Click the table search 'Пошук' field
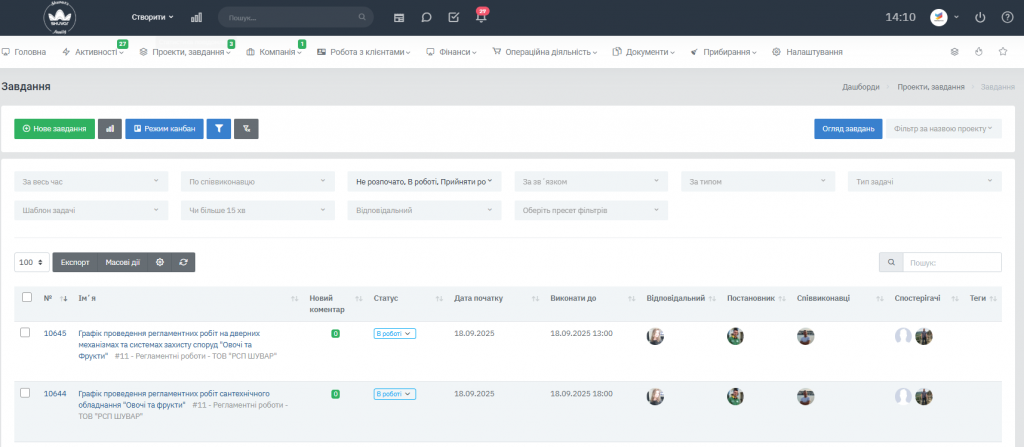The width and height of the screenshot is (1024, 447). pyautogui.click(x=950, y=262)
